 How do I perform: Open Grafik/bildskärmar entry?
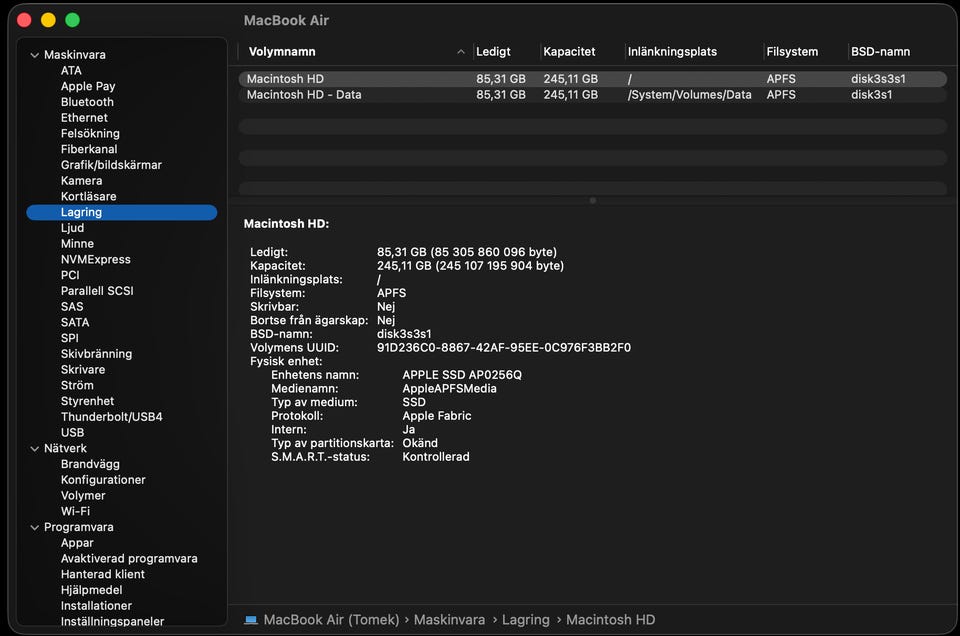point(111,165)
